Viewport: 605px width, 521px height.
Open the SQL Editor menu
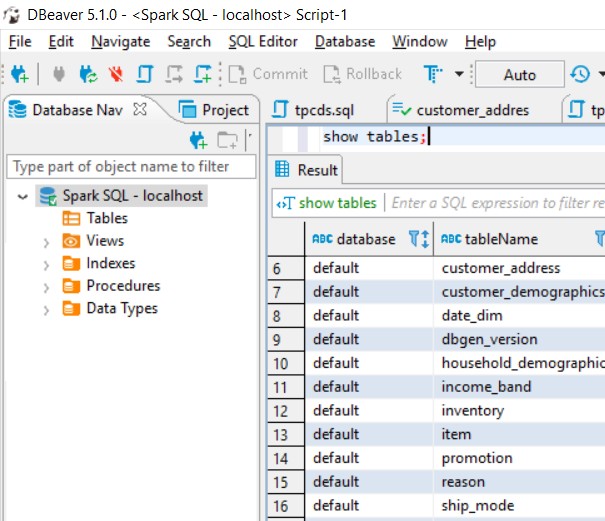262,41
